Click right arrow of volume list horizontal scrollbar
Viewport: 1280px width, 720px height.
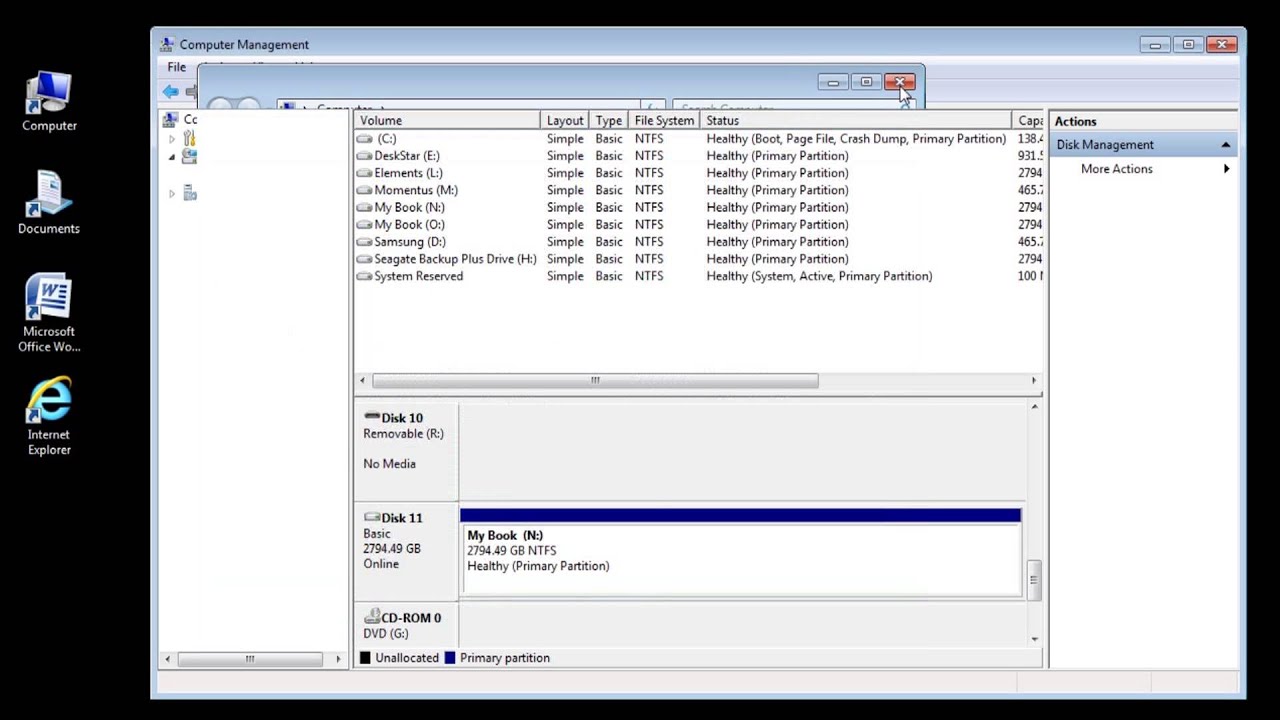point(1034,380)
